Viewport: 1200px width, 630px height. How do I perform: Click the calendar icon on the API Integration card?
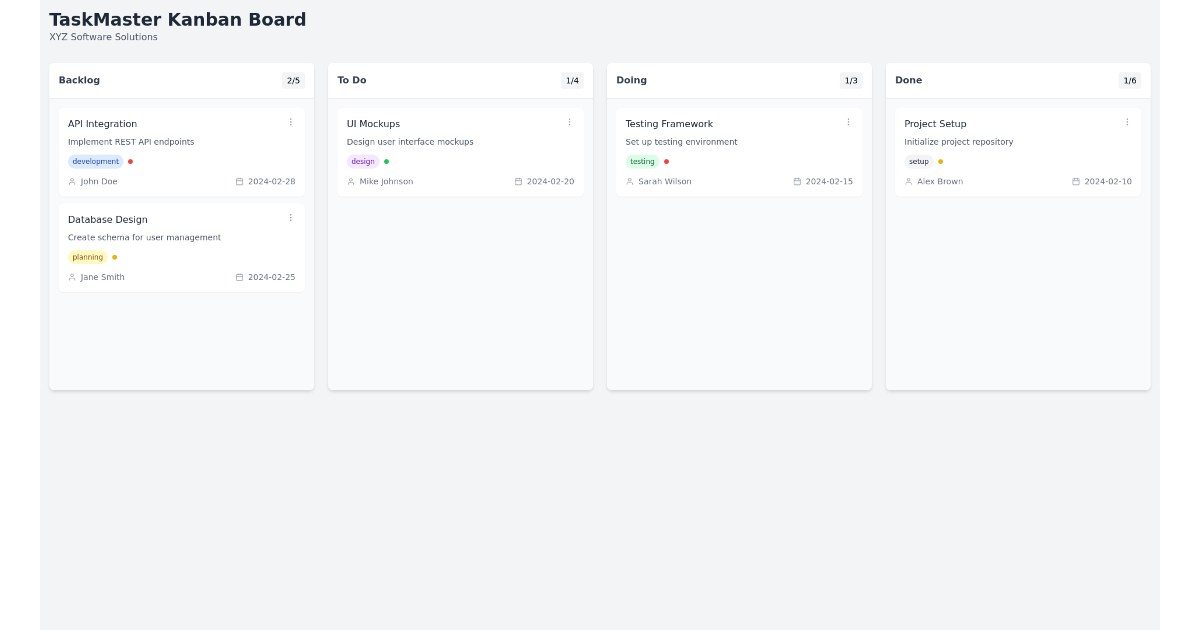[239, 181]
